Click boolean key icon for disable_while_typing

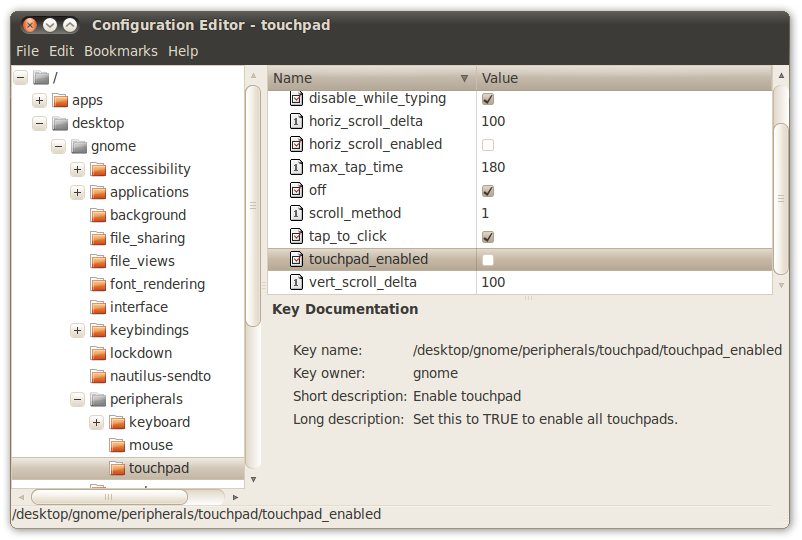click(296, 98)
